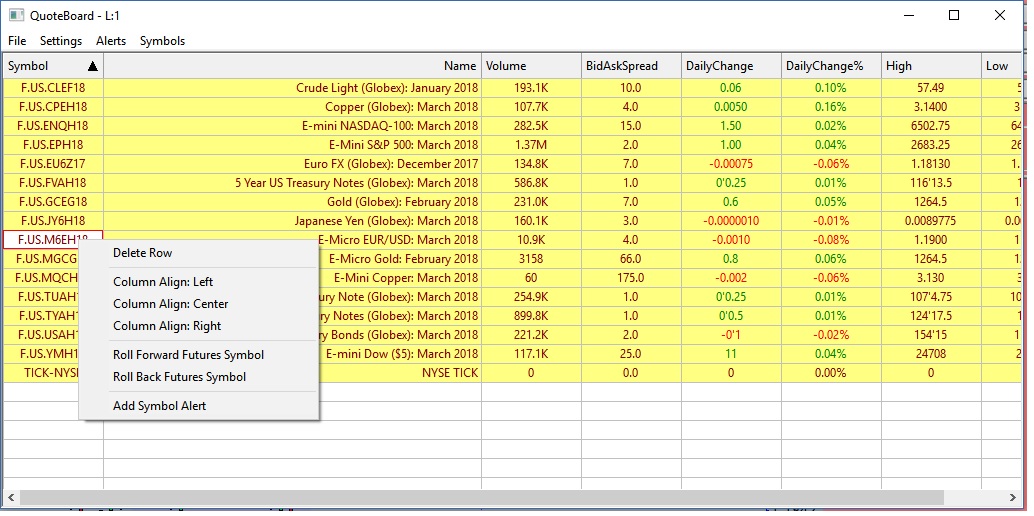Click BidAskSpread cell 25.0

(631, 354)
